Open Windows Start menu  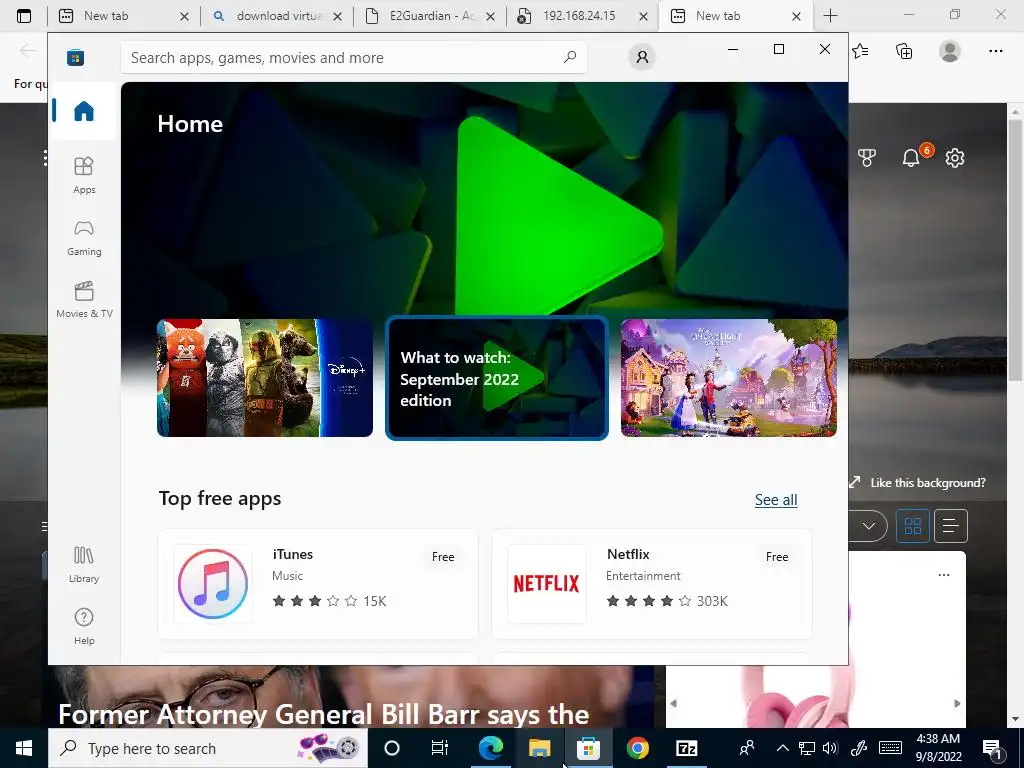click(24, 748)
